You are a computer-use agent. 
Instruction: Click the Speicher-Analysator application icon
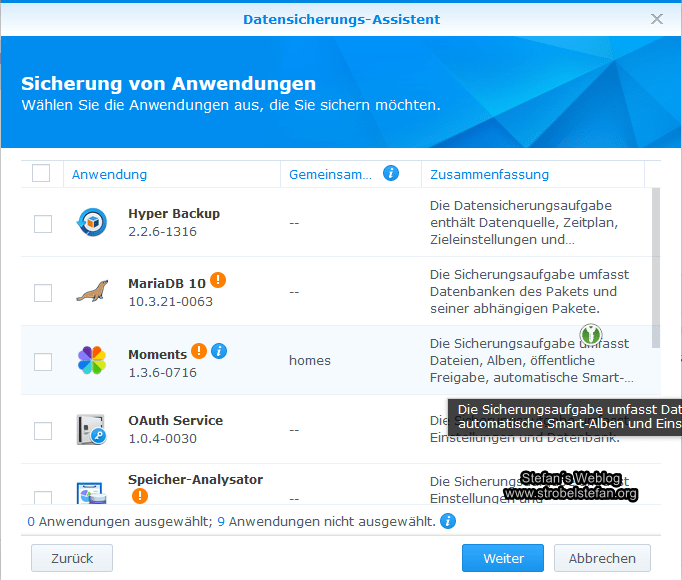[92, 493]
